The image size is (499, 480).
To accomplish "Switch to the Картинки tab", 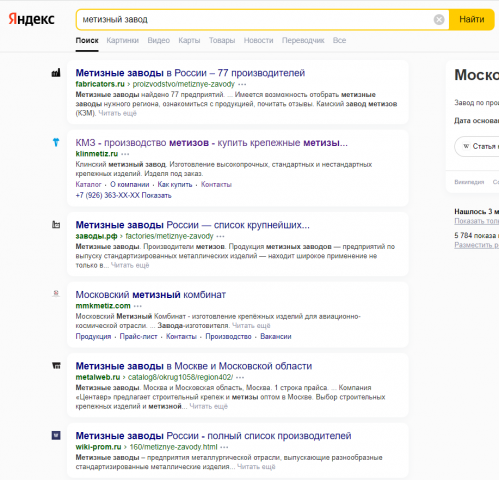I will (123, 40).
